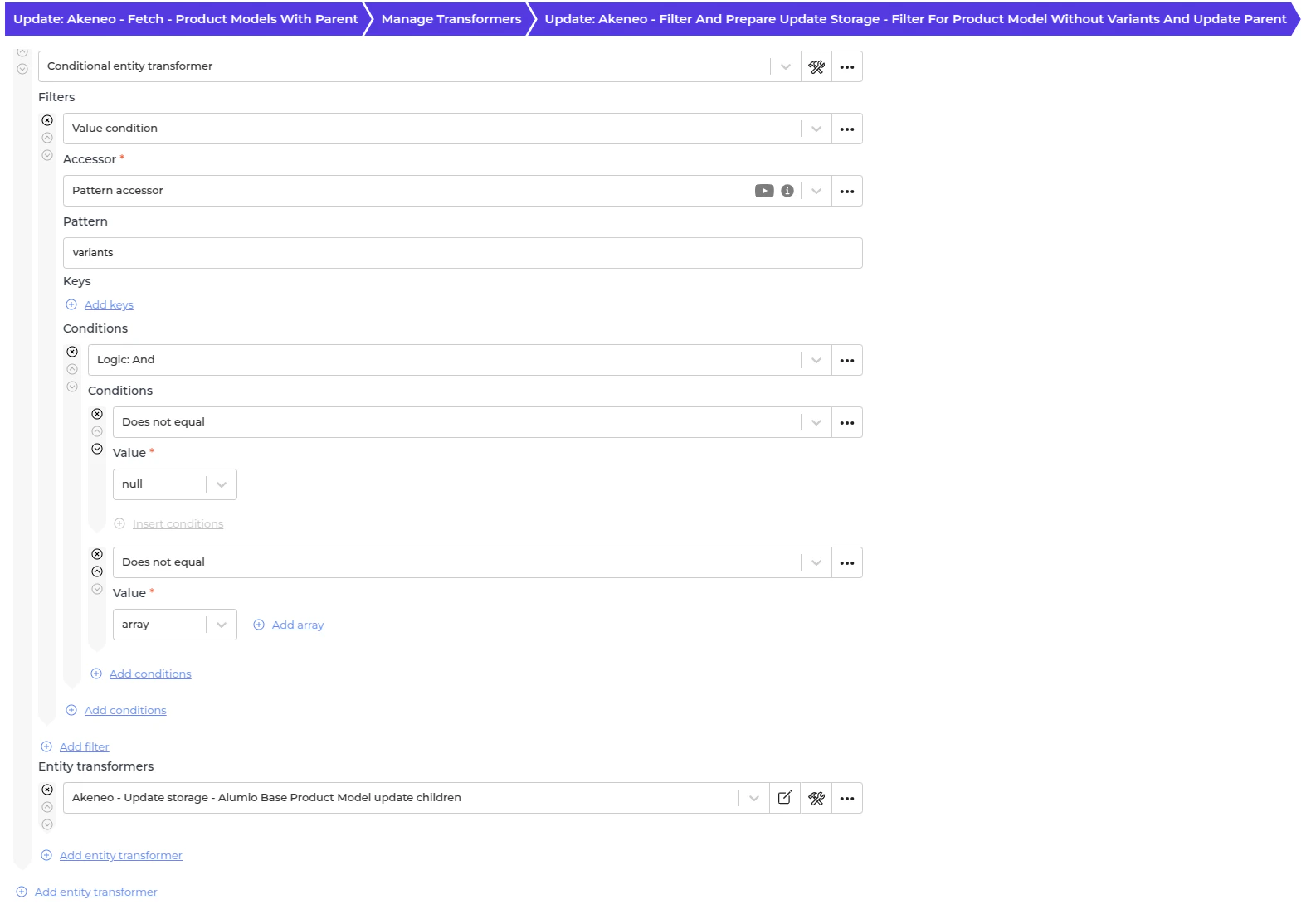Click Insert conditions link
Viewport: 1311px width, 924px height.
point(178,523)
